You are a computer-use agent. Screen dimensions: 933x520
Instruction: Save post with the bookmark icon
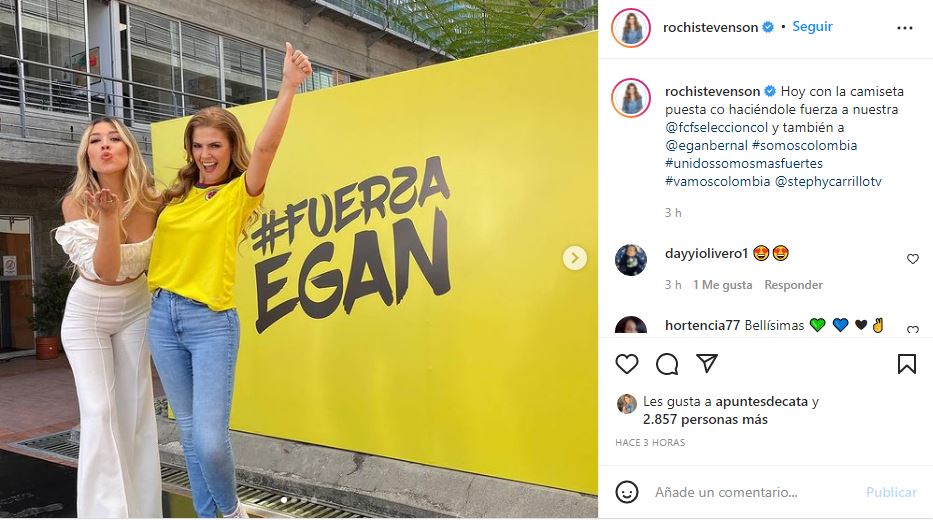(907, 364)
